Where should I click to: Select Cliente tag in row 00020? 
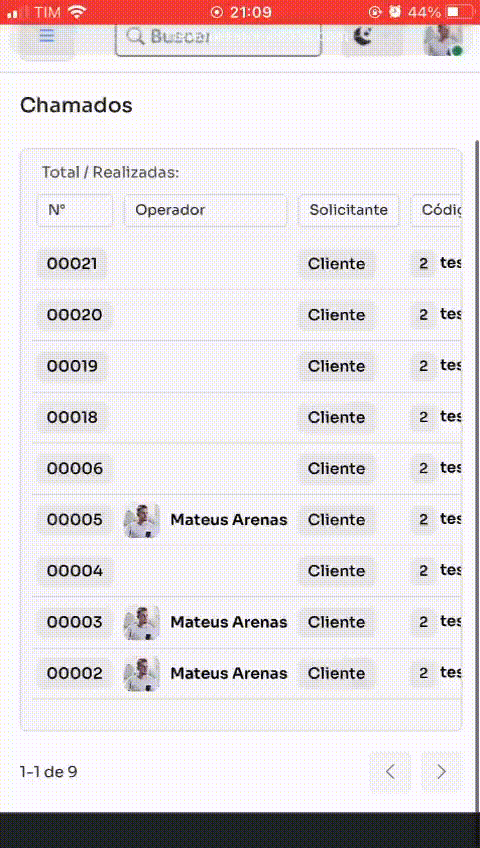(336, 315)
